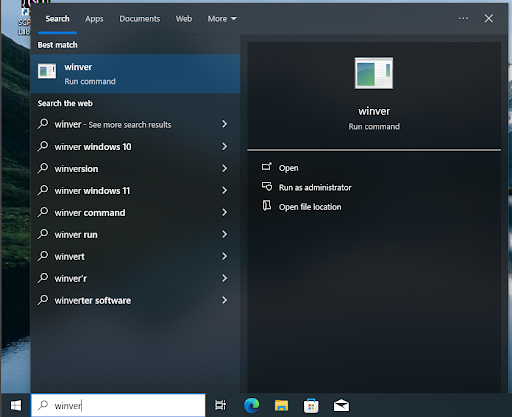Click search magnifier beside 'winver run'
Image resolution: width=512 pixels, height=417 pixels.
(x=43, y=234)
